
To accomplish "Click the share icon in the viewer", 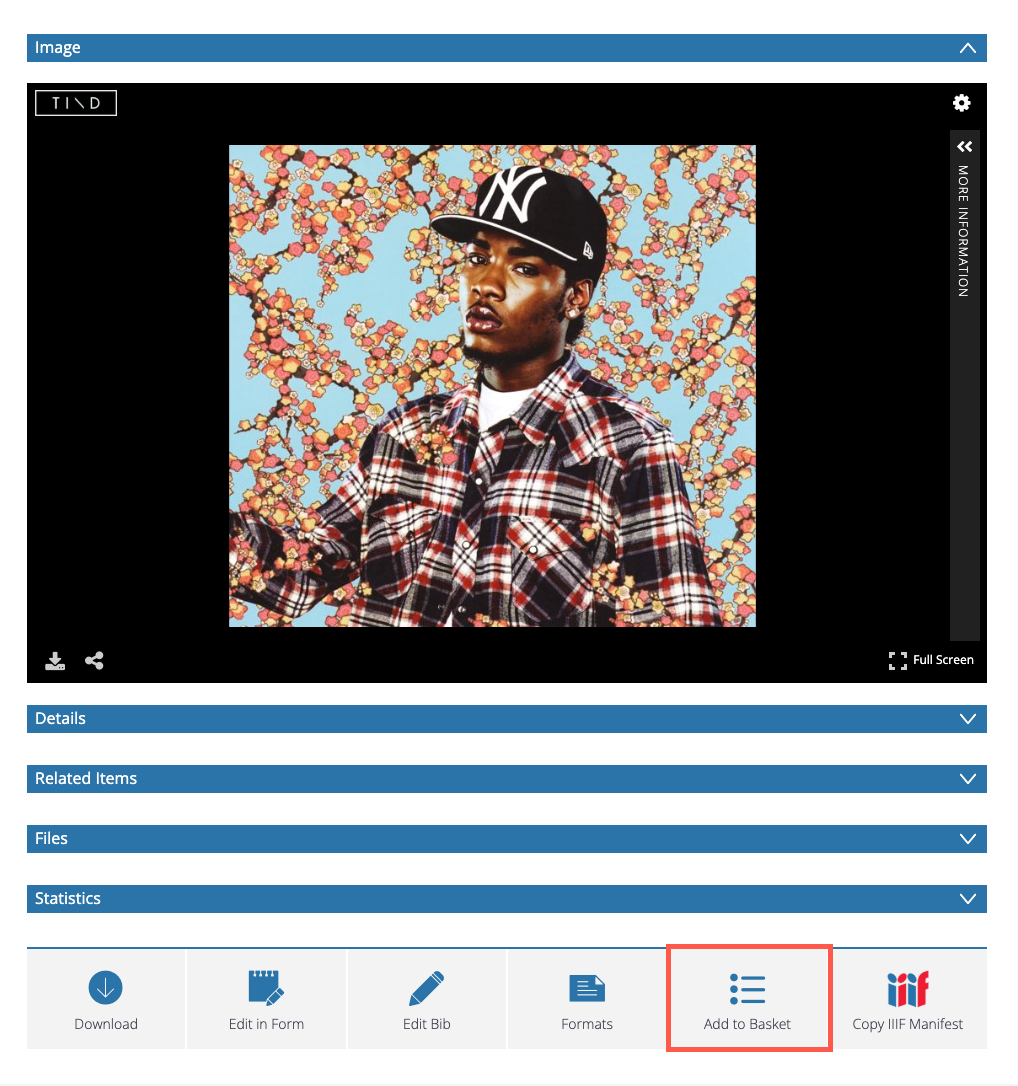I will pos(94,661).
